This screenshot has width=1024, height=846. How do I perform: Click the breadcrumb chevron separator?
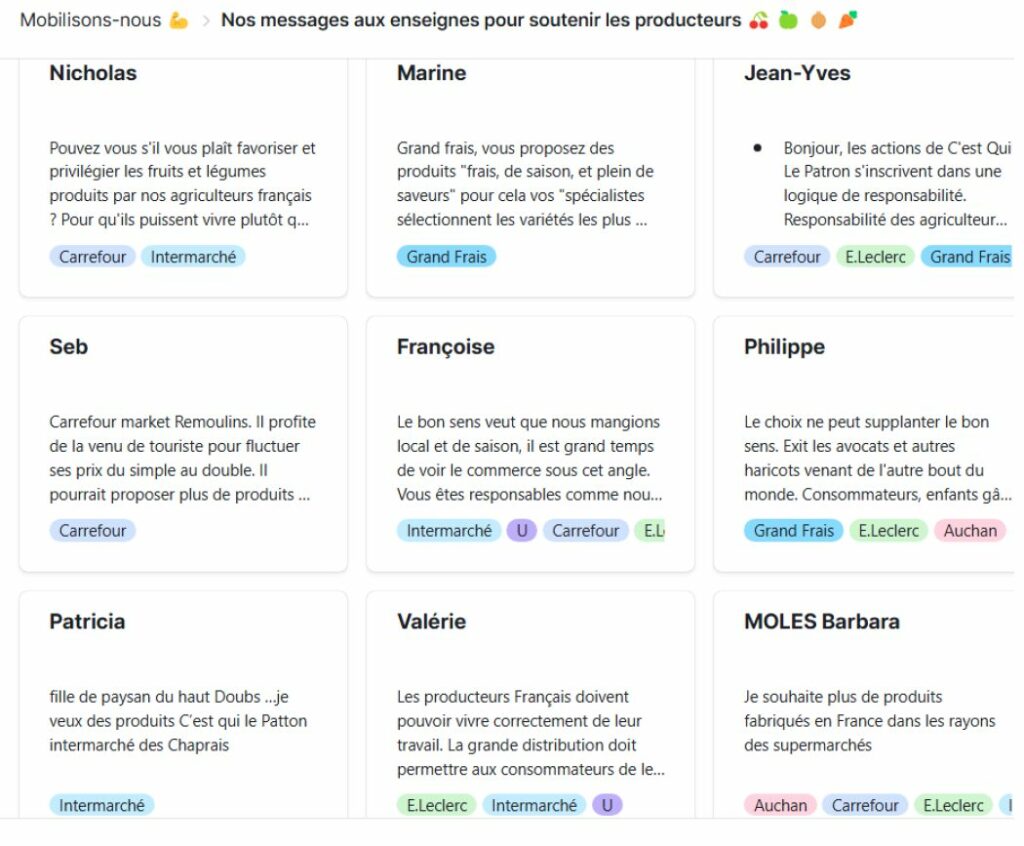(205, 21)
